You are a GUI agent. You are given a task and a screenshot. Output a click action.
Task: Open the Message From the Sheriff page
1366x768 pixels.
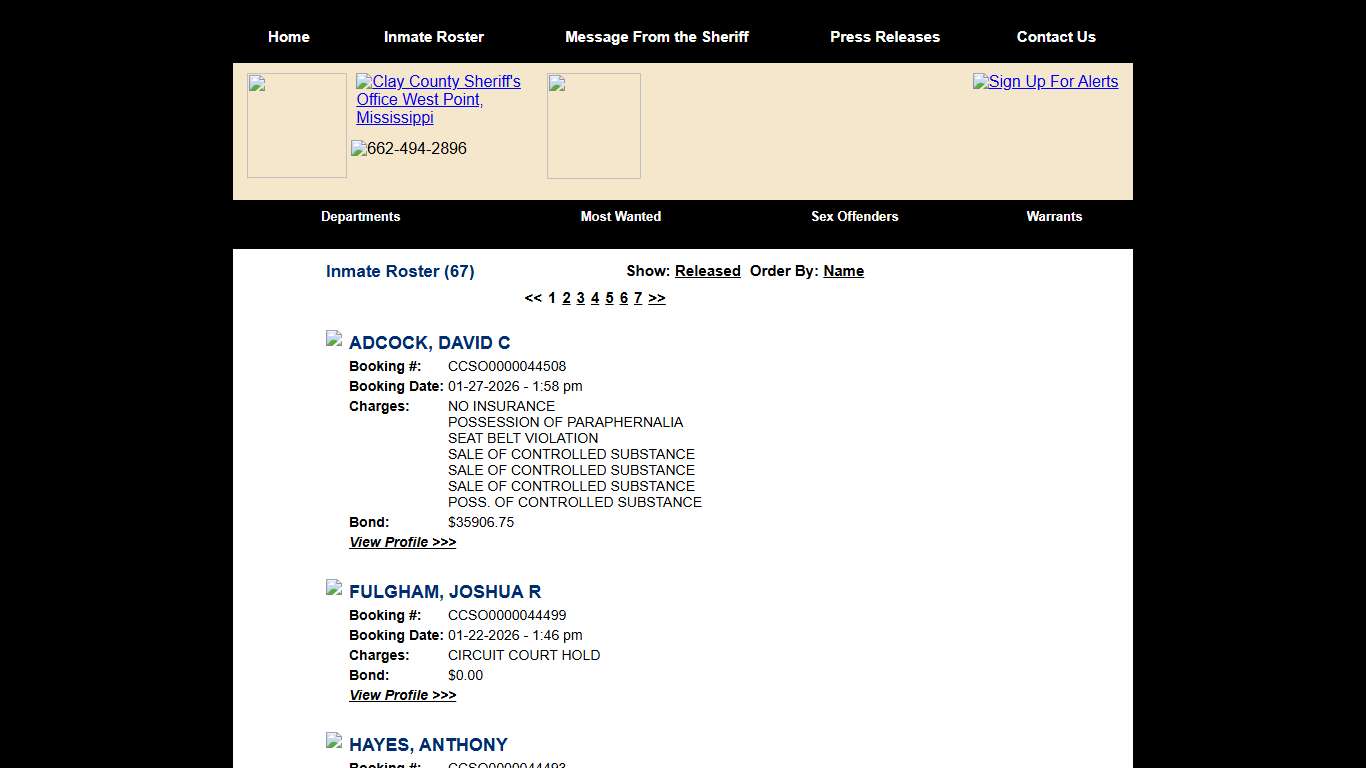(657, 37)
